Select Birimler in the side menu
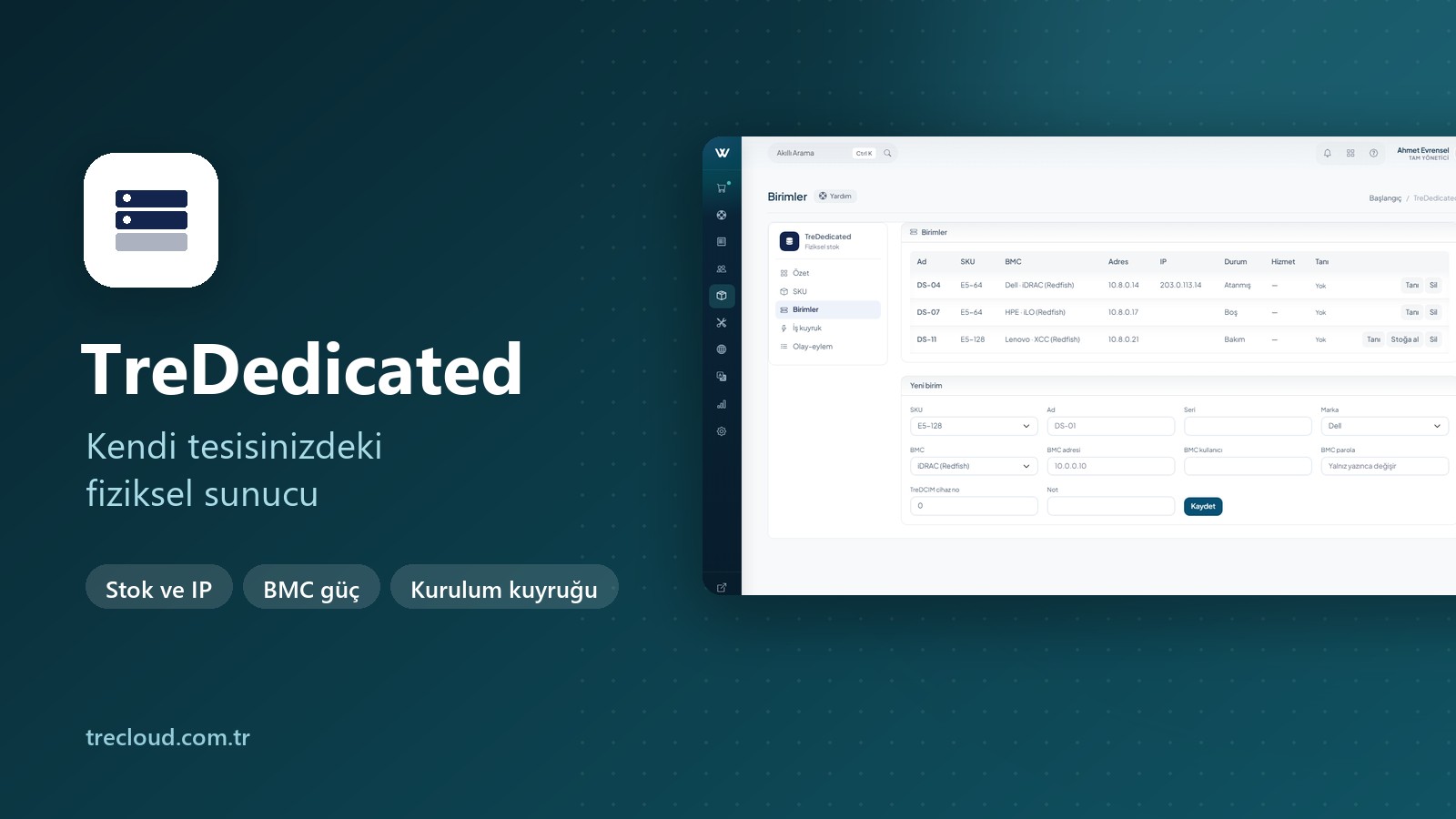Screen dimensions: 1456x819 [x=828, y=309]
